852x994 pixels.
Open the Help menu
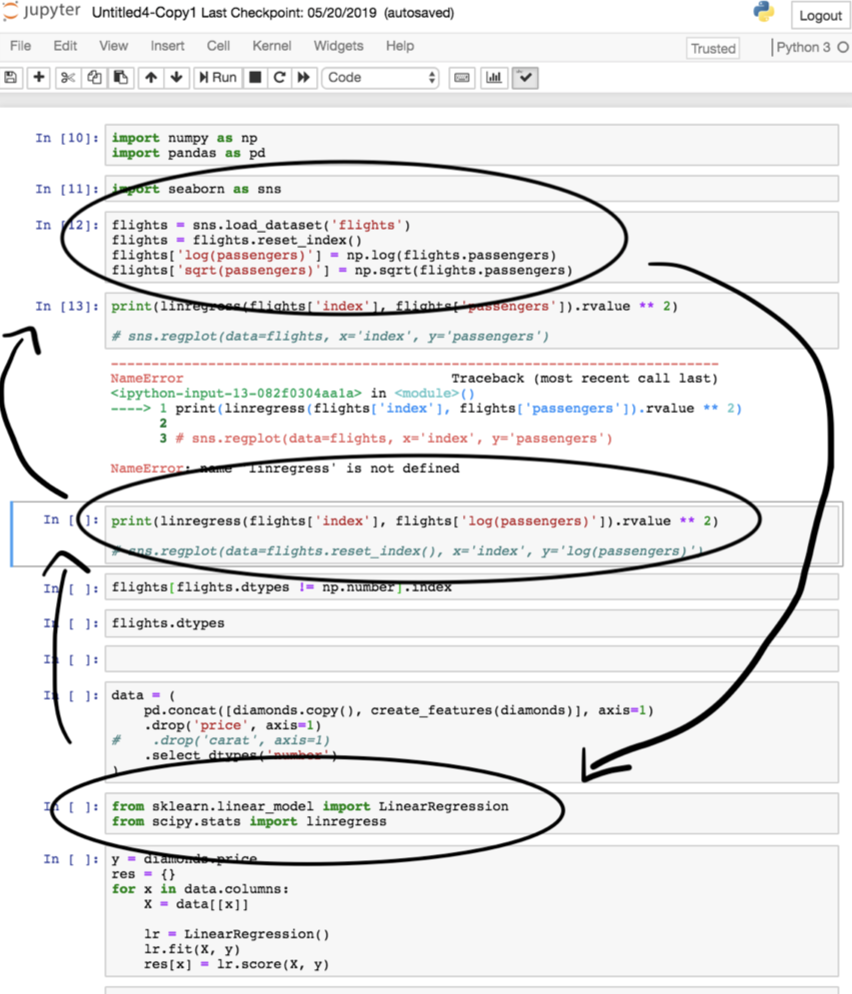400,46
